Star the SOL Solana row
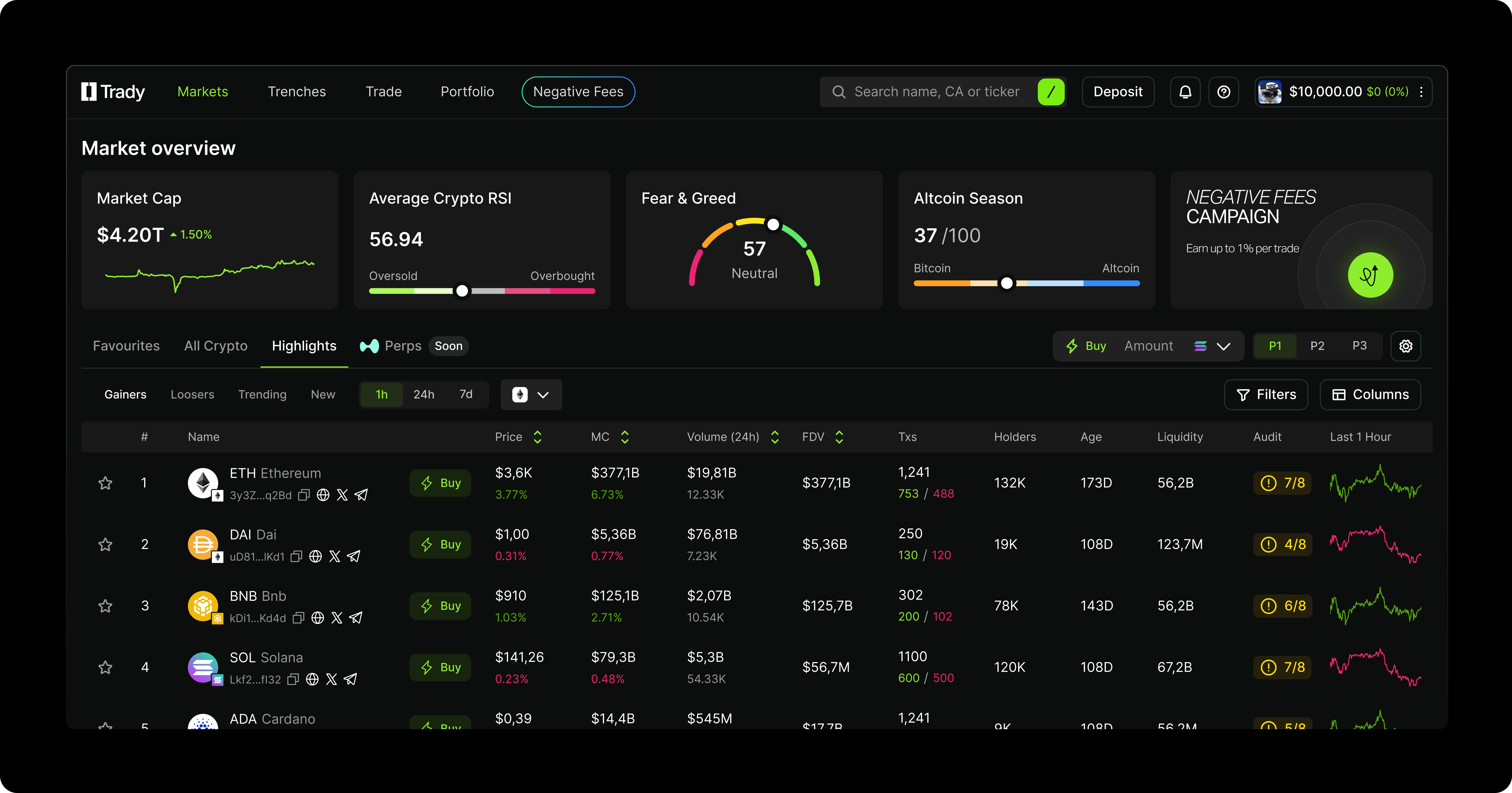The image size is (1512, 793). point(105,668)
